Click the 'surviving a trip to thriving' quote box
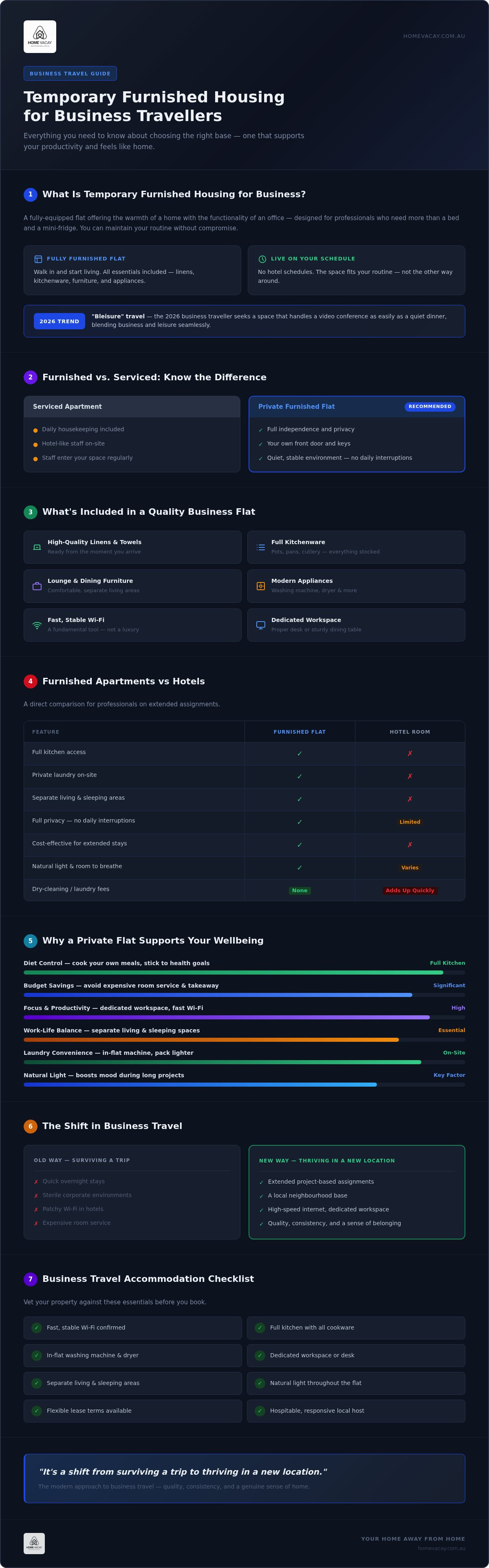 click(x=244, y=1478)
